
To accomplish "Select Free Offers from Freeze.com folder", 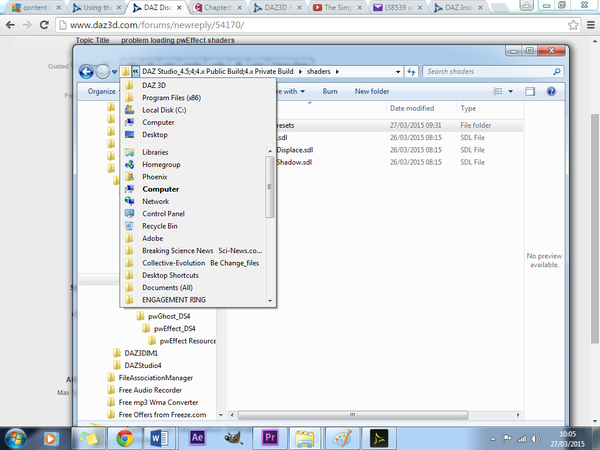I will 162,414.
